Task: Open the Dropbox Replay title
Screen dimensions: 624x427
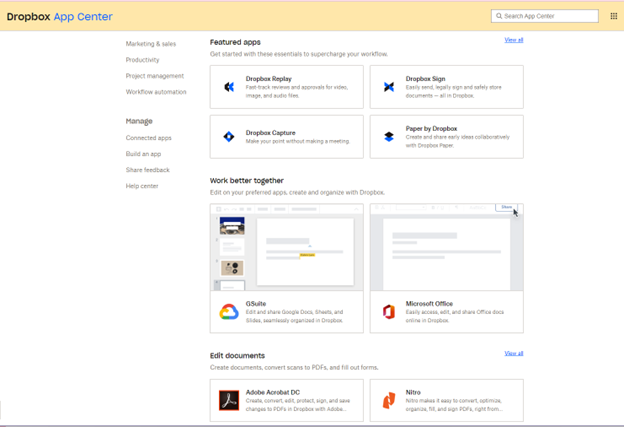Action: [269, 79]
